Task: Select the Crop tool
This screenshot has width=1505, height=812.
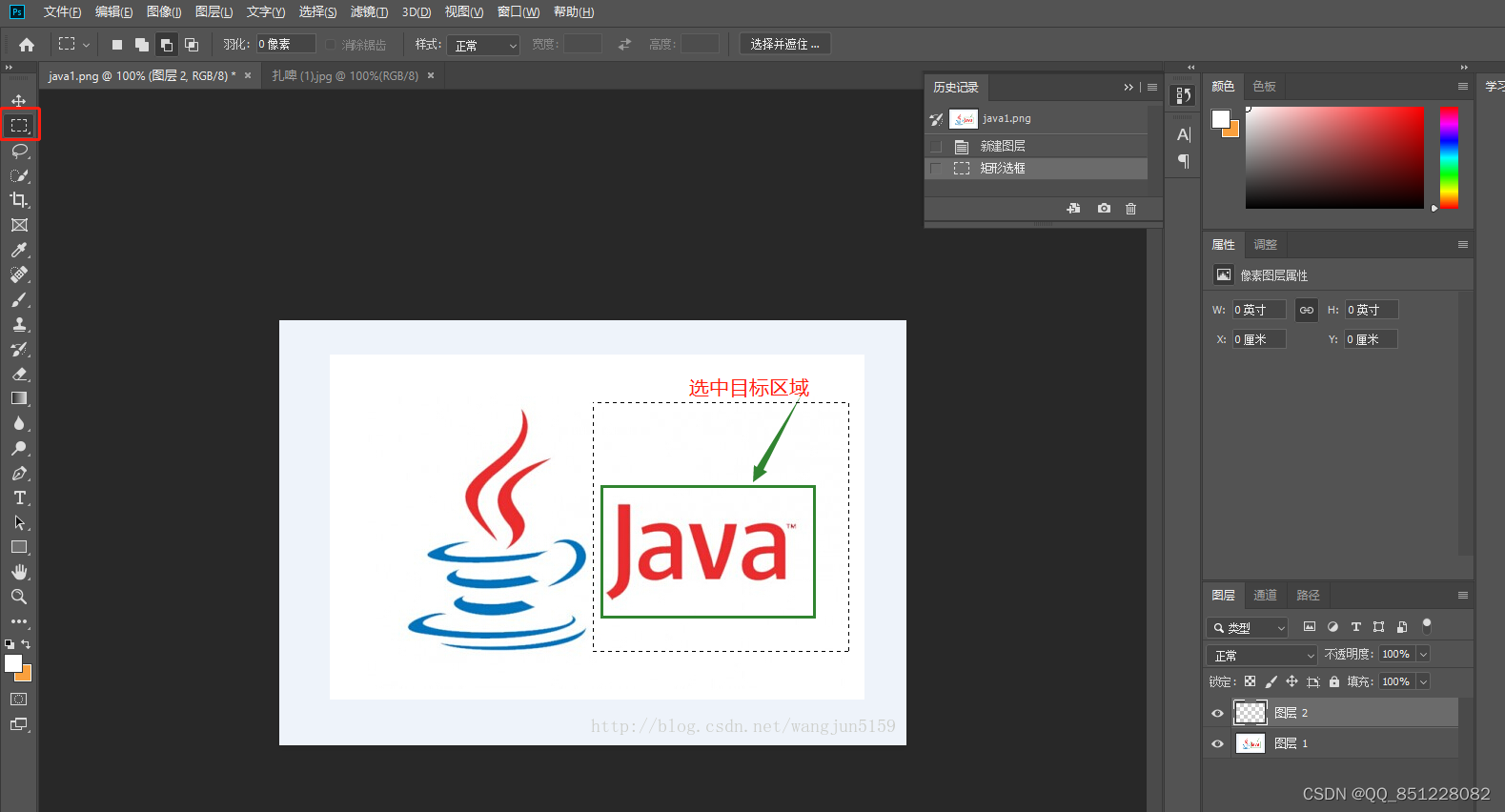Action: click(19, 200)
